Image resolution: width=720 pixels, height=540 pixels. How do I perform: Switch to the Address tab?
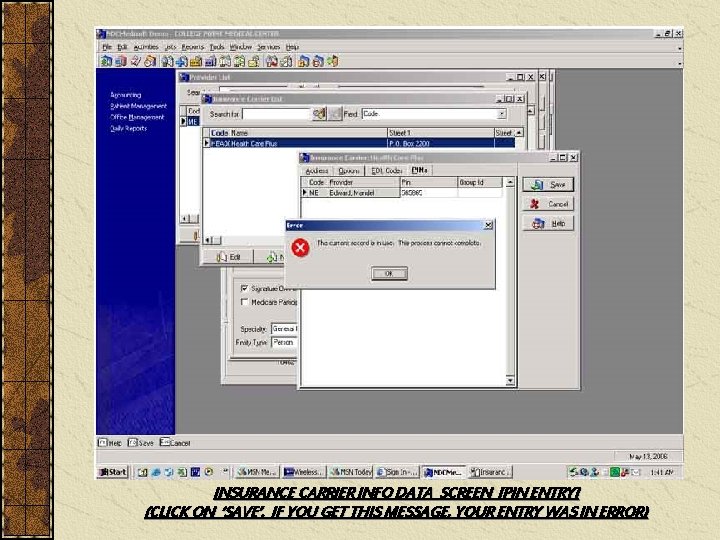pos(317,171)
